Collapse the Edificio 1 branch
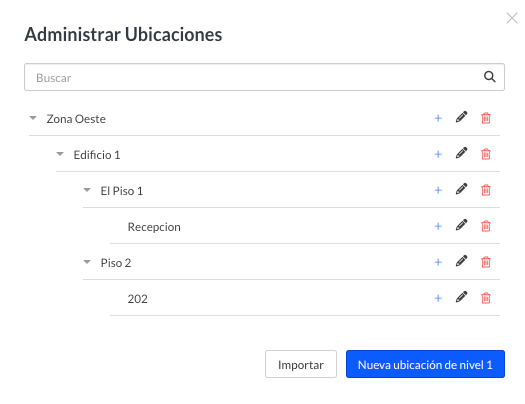This screenshot has width=525, height=404. click(60, 154)
